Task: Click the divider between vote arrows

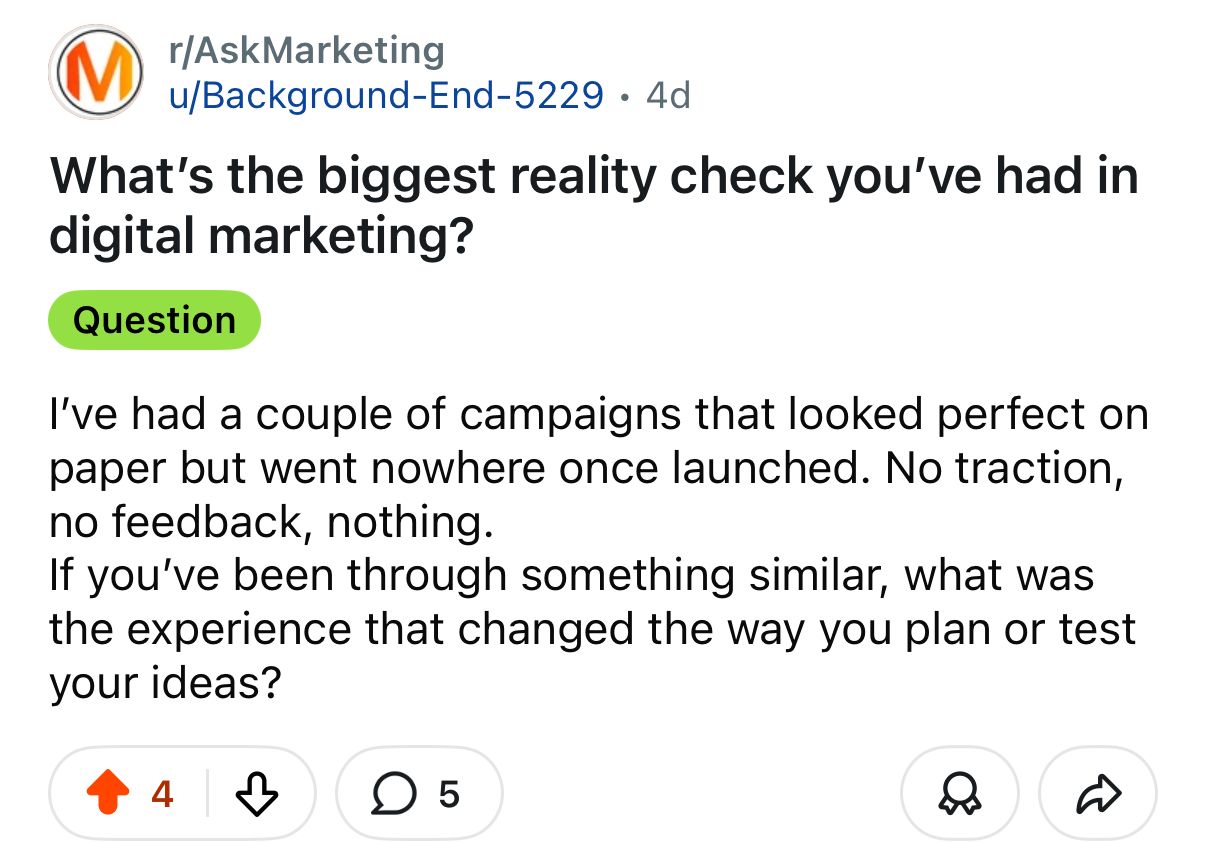Action: pyautogui.click(x=207, y=794)
